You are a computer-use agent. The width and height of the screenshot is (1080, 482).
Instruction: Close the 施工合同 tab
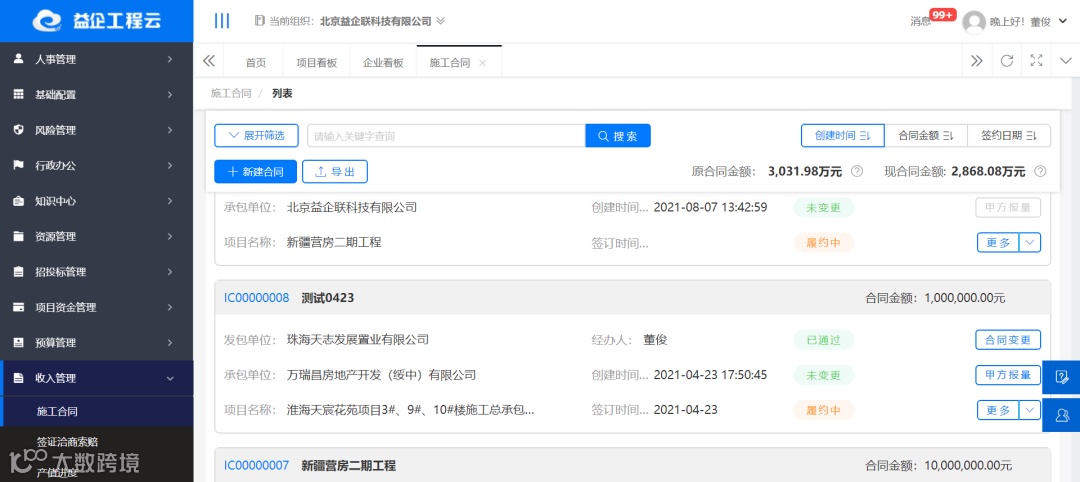coord(482,63)
